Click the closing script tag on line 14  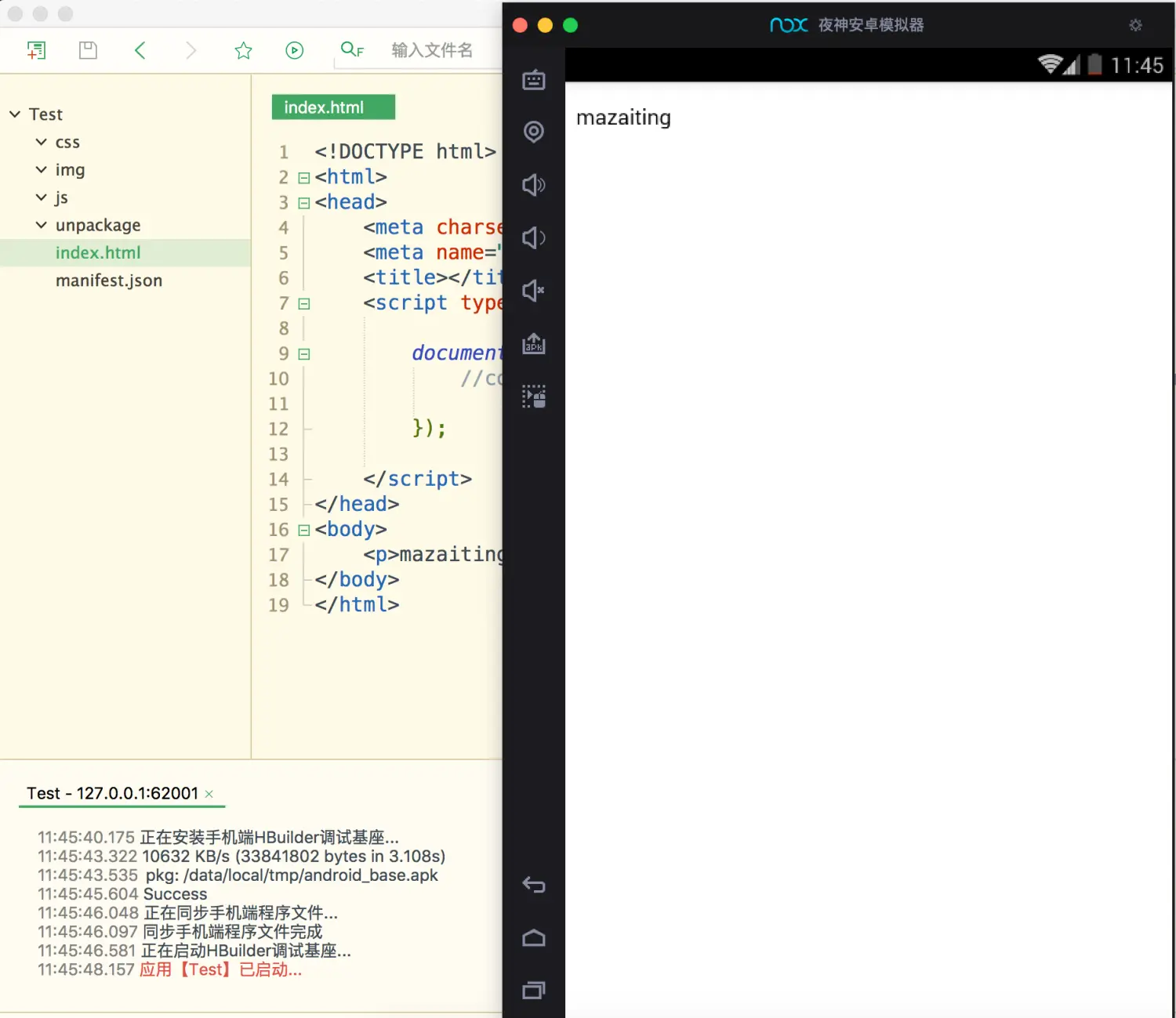pyautogui.click(x=417, y=479)
